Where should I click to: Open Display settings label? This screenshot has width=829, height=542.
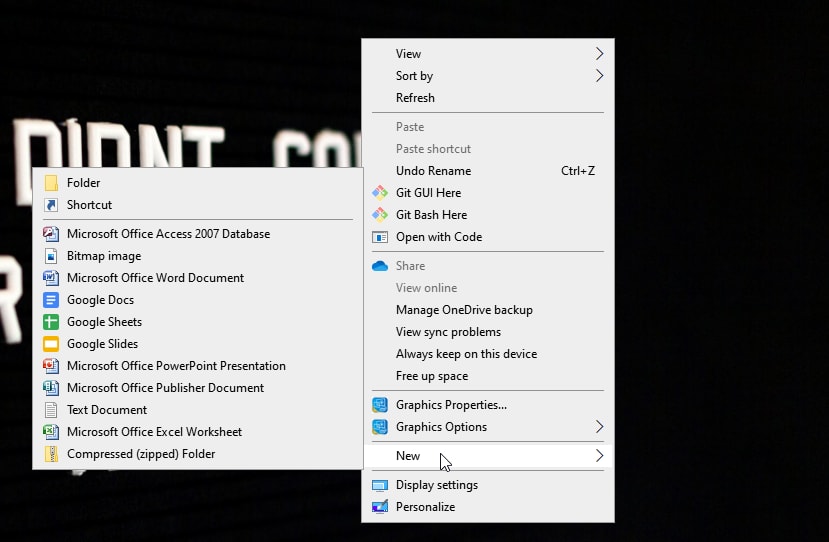(437, 485)
